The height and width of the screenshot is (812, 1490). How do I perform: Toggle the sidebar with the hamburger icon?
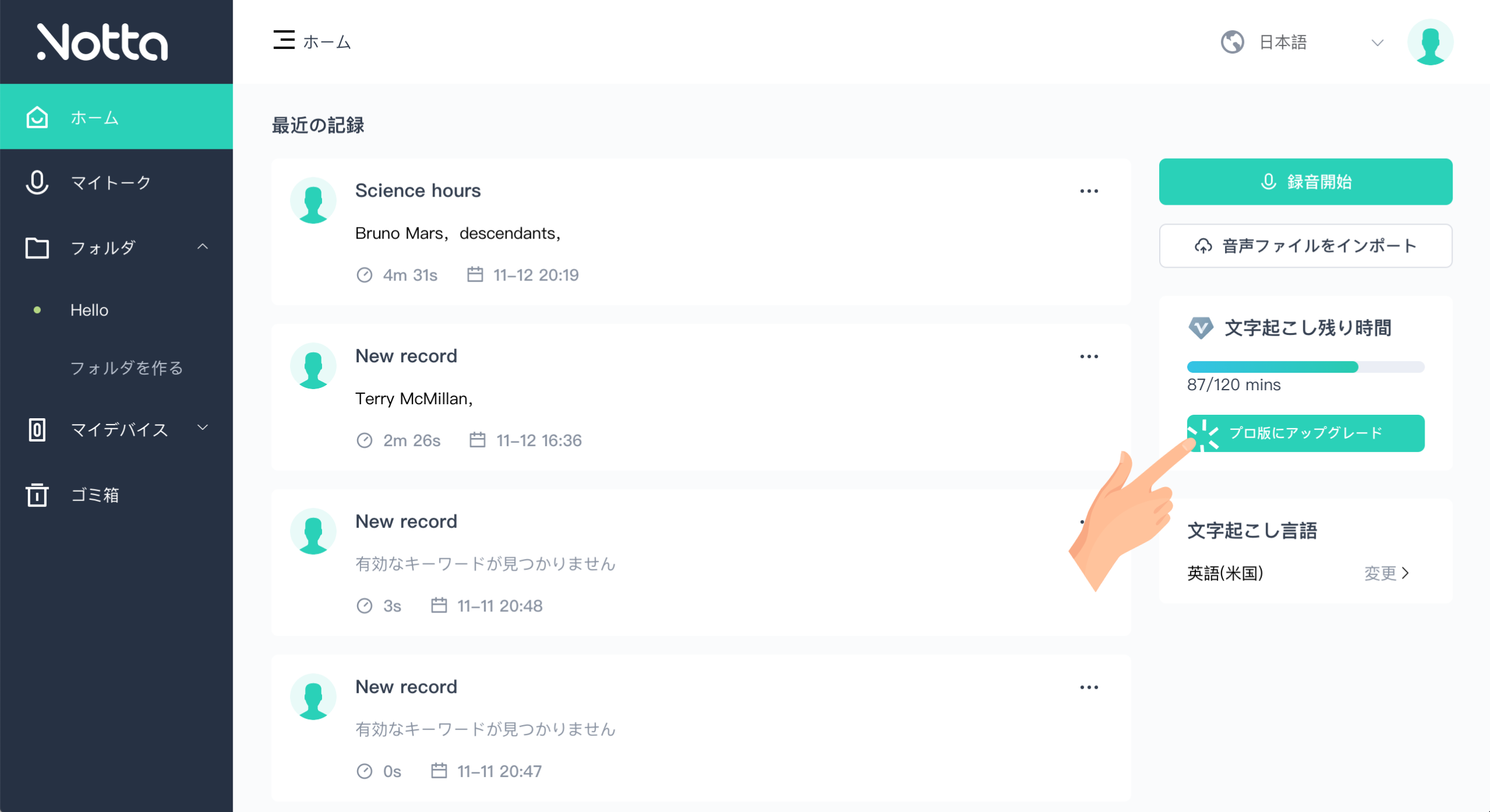point(284,40)
